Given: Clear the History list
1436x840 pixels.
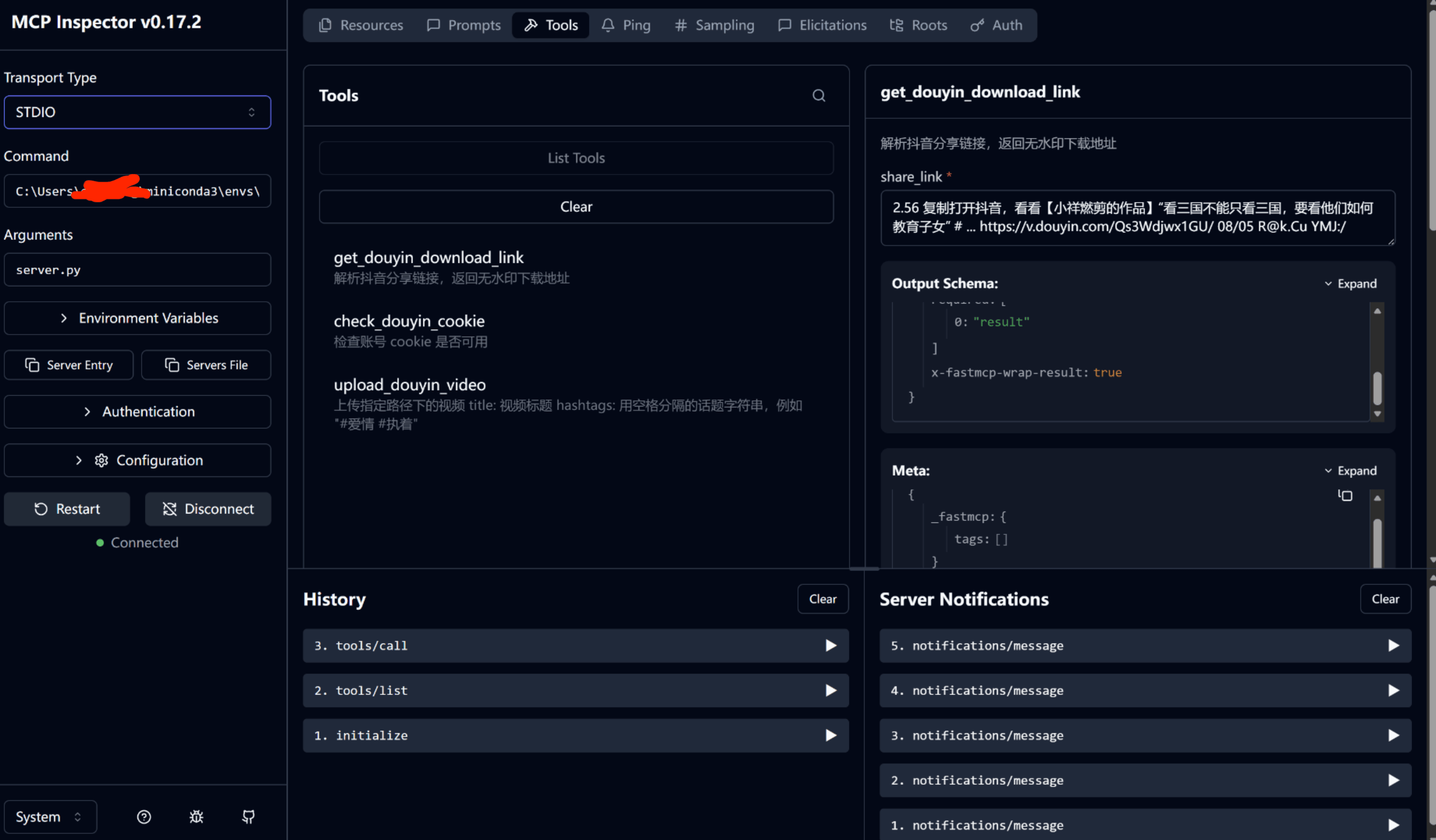Looking at the screenshot, I should pos(822,599).
